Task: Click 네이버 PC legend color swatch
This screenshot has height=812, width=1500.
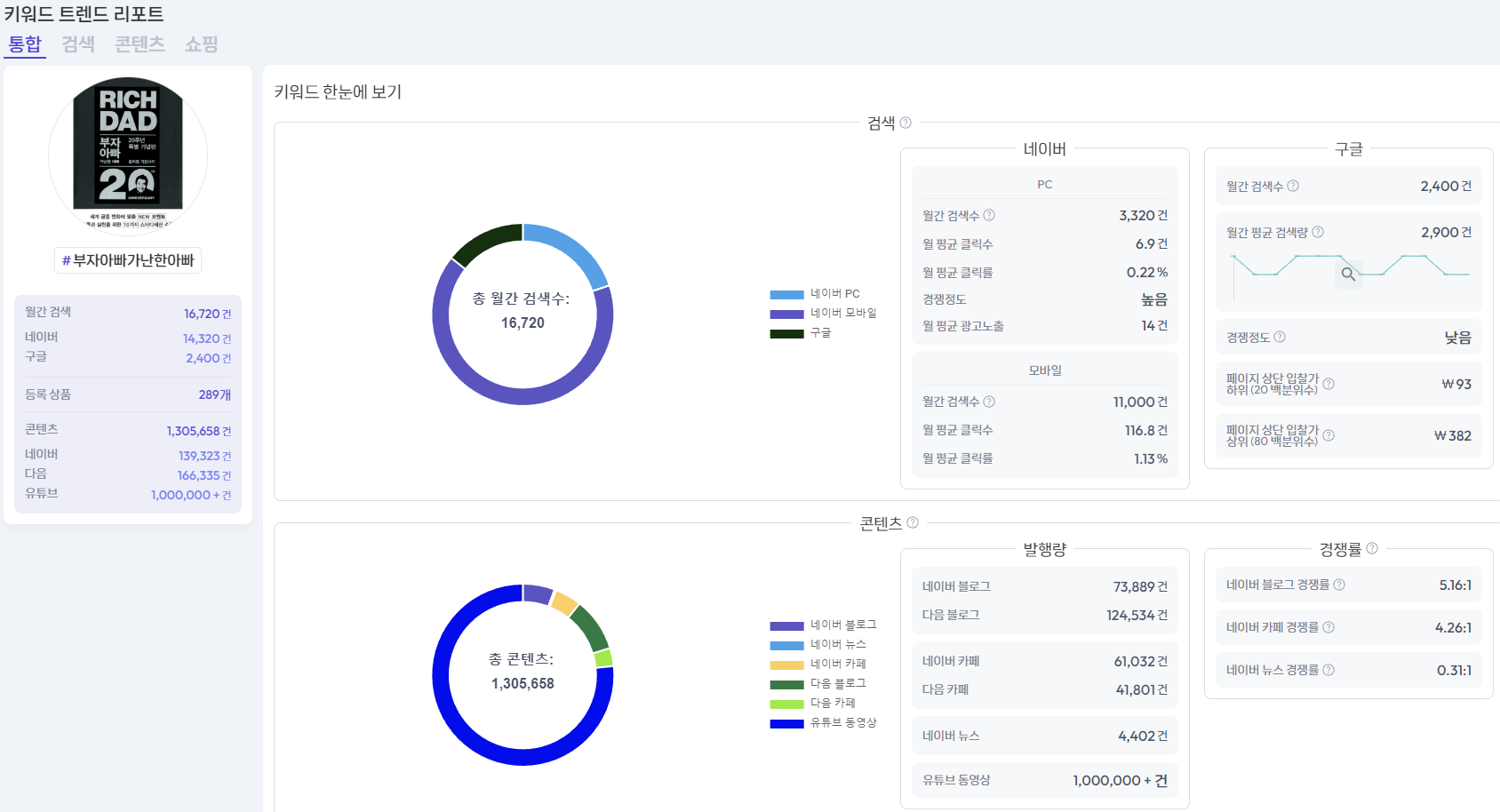Action: pos(786,294)
